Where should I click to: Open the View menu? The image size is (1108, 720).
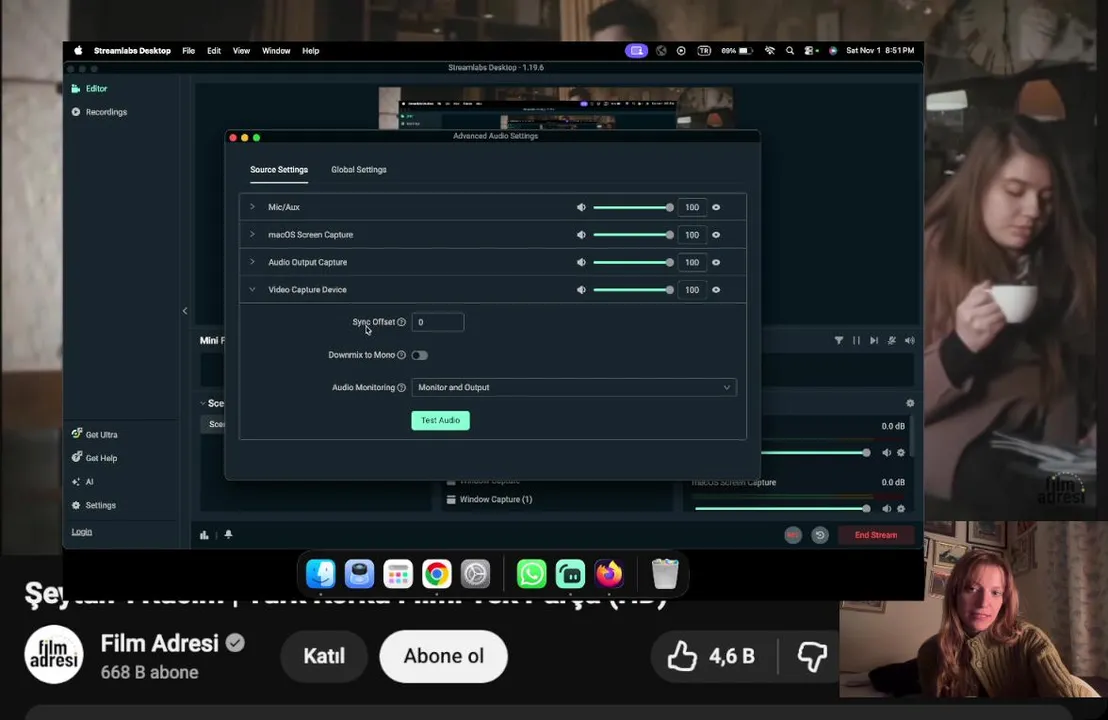click(242, 51)
